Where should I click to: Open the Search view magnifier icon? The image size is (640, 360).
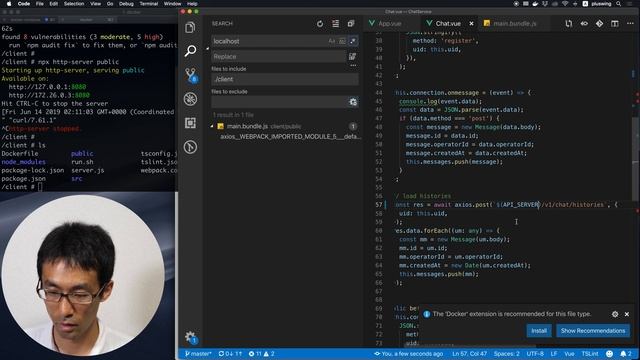tap(190, 51)
